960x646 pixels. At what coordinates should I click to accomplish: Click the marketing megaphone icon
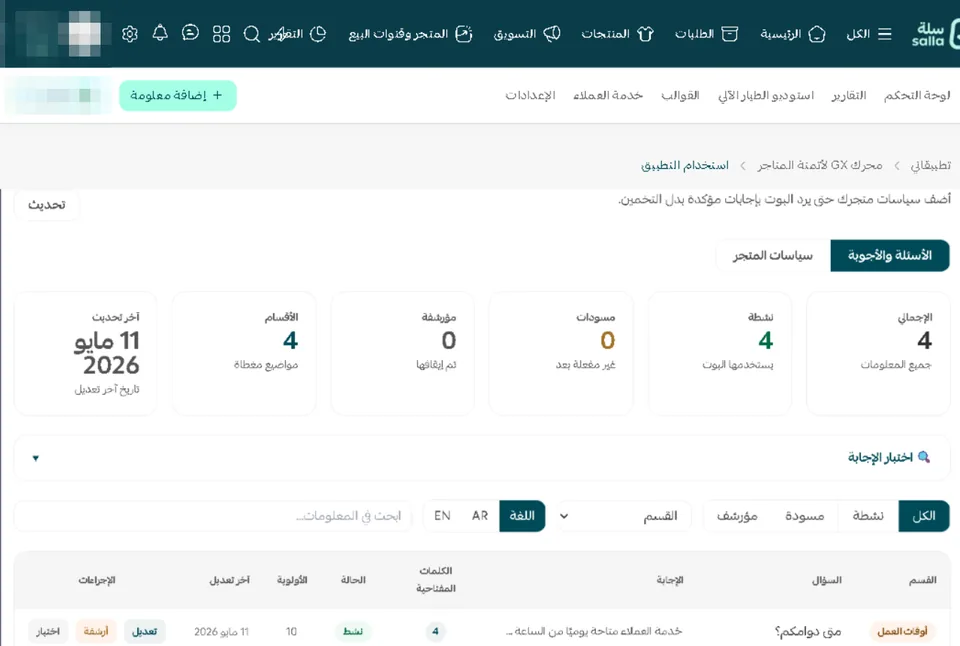(x=552, y=34)
